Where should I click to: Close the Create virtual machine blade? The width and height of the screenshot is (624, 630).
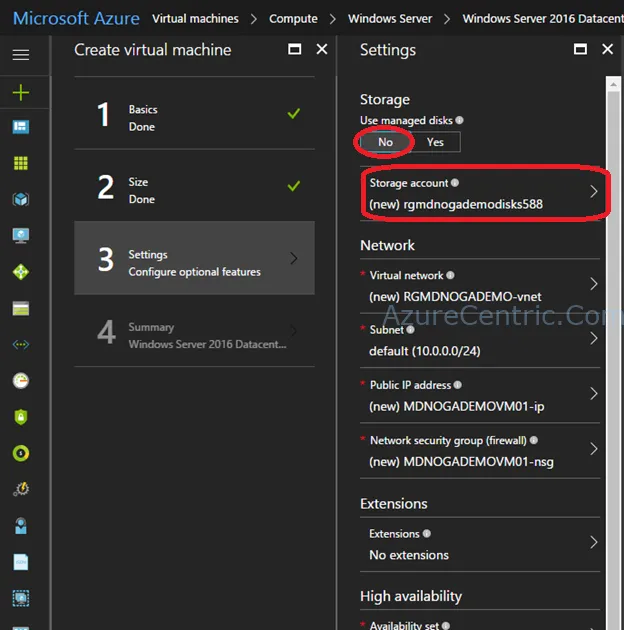[x=322, y=49]
